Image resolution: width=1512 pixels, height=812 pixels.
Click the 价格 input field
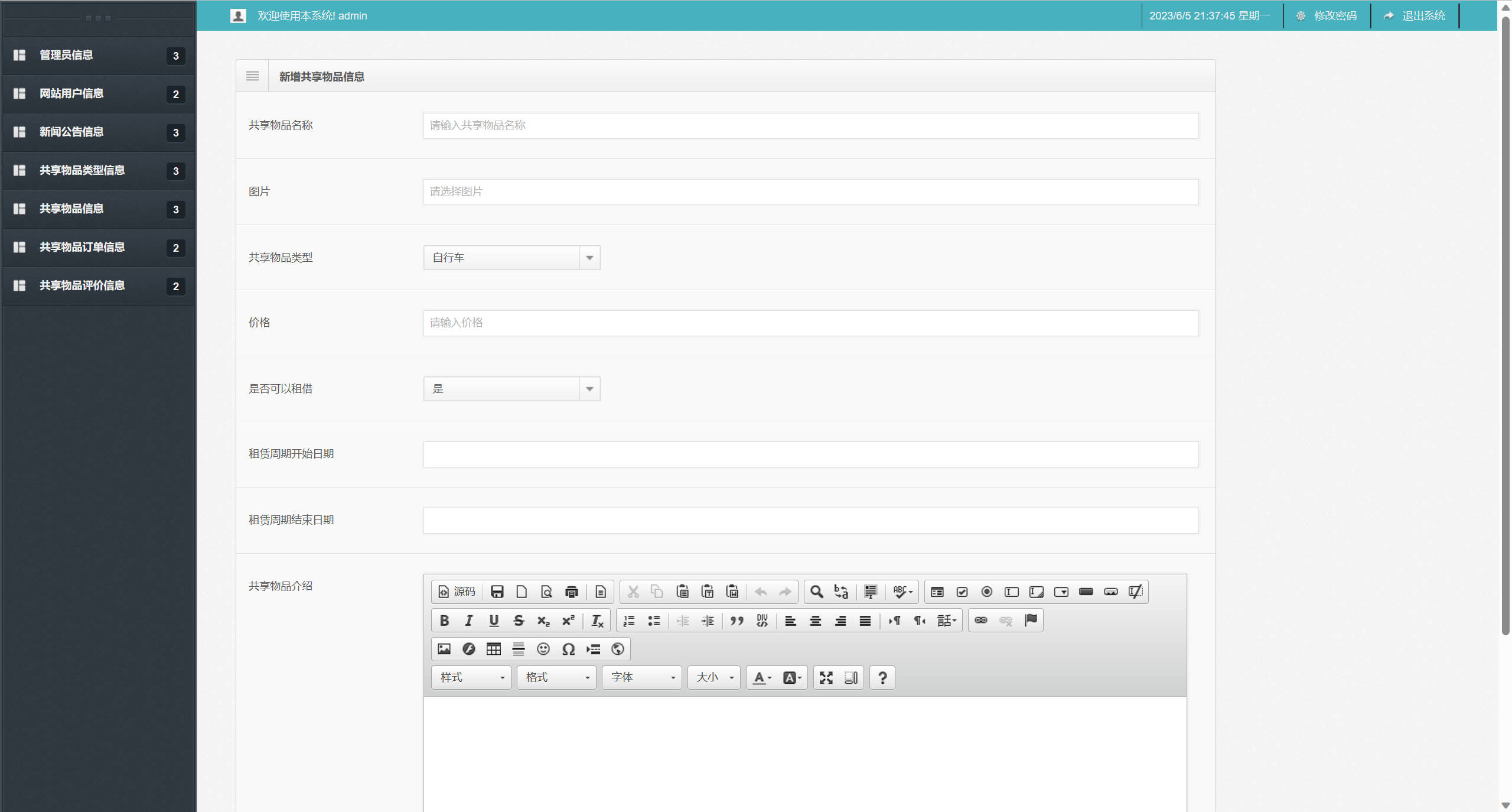810,323
